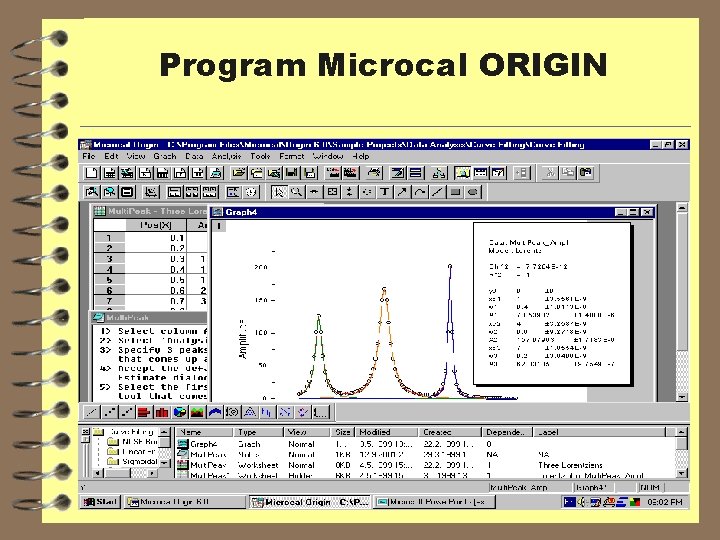720x540 pixels.
Task: Select the Data Reader tool
Action: click(x=332, y=192)
